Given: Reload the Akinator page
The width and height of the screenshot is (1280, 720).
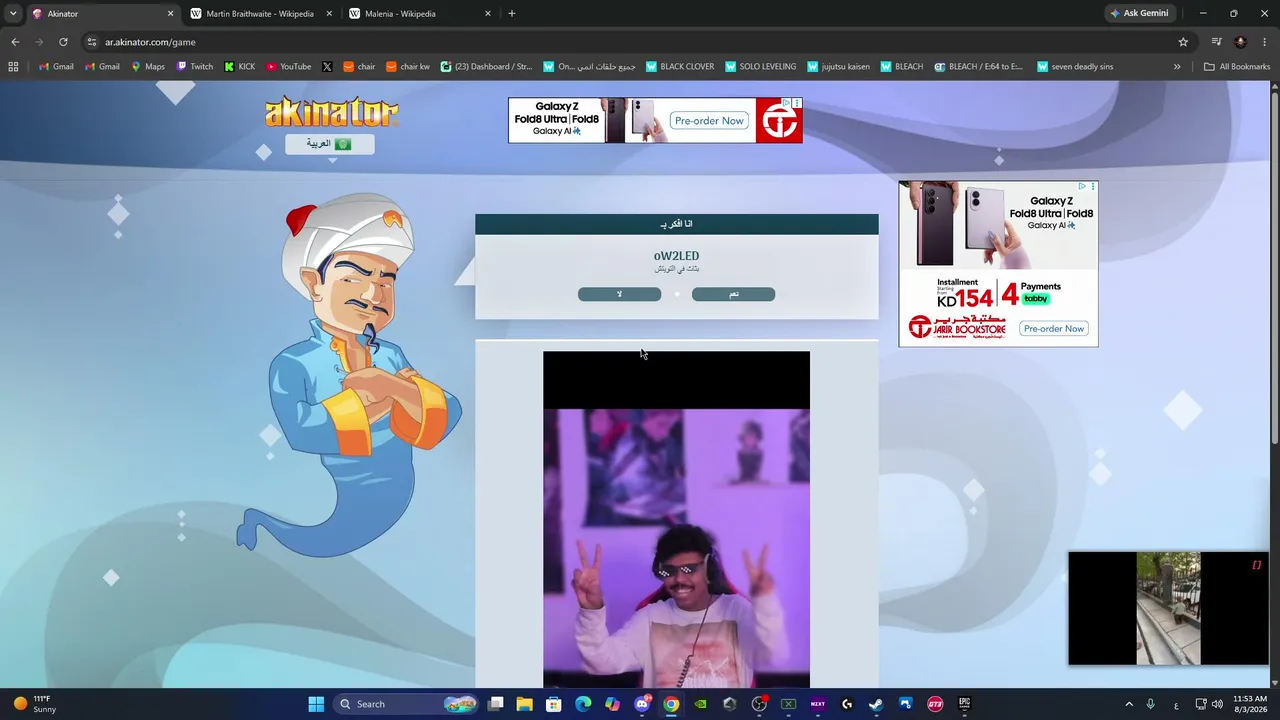Looking at the screenshot, I should point(63,42).
